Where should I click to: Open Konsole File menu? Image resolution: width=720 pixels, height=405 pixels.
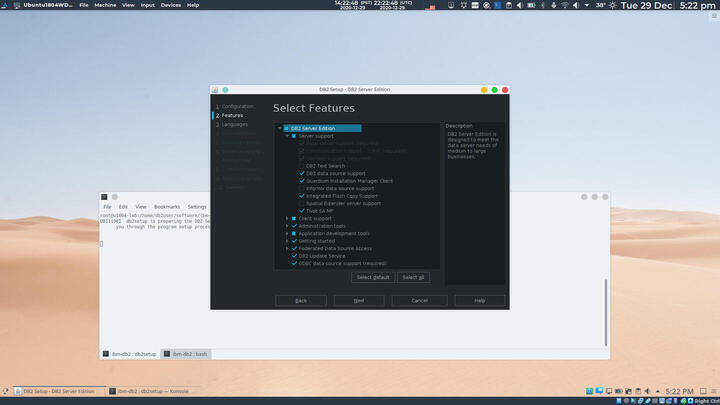pos(107,207)
